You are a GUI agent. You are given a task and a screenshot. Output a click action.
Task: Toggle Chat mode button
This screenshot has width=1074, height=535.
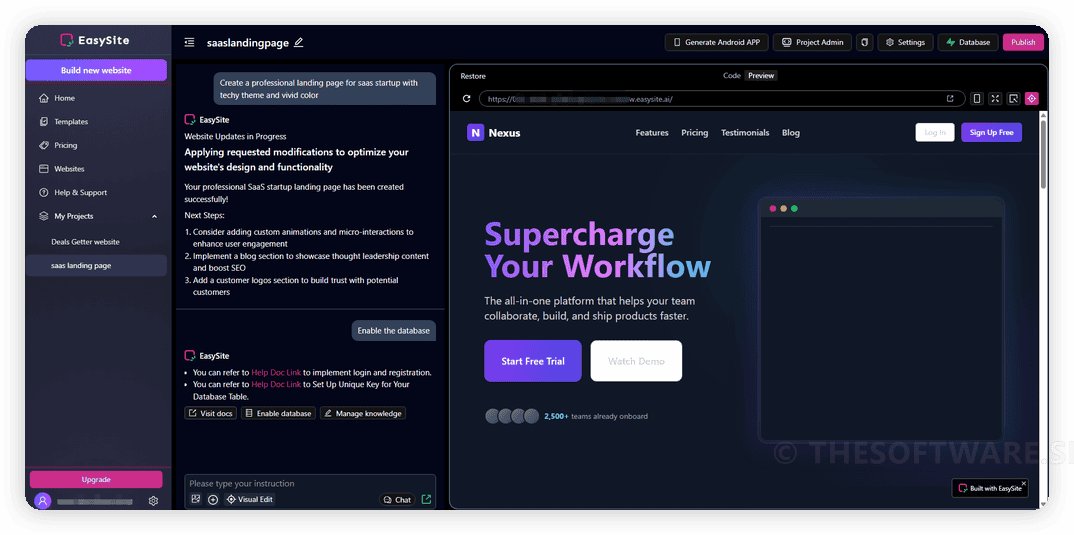point(397,499)
